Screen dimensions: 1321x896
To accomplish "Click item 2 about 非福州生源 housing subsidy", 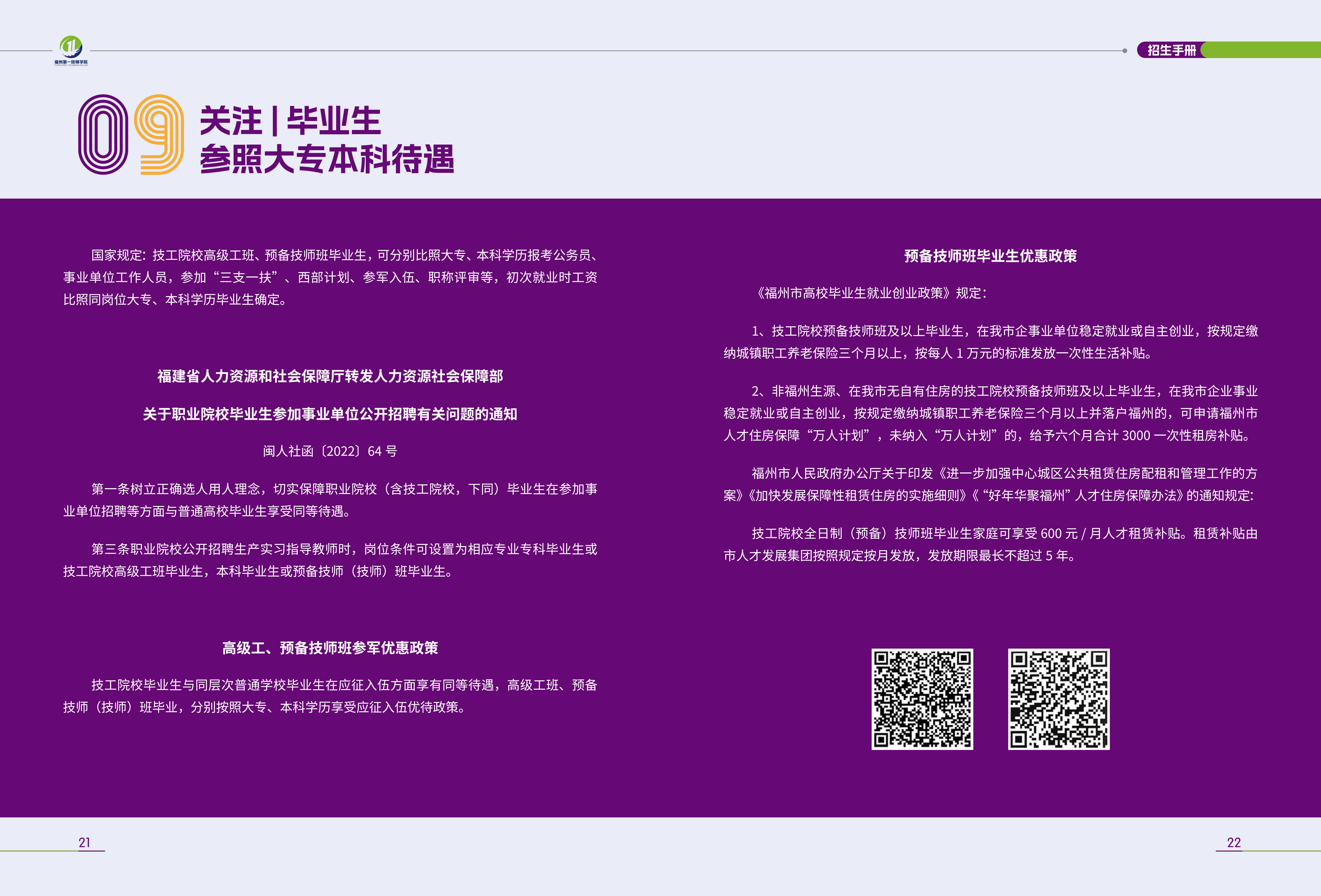I will click(991, 413).
